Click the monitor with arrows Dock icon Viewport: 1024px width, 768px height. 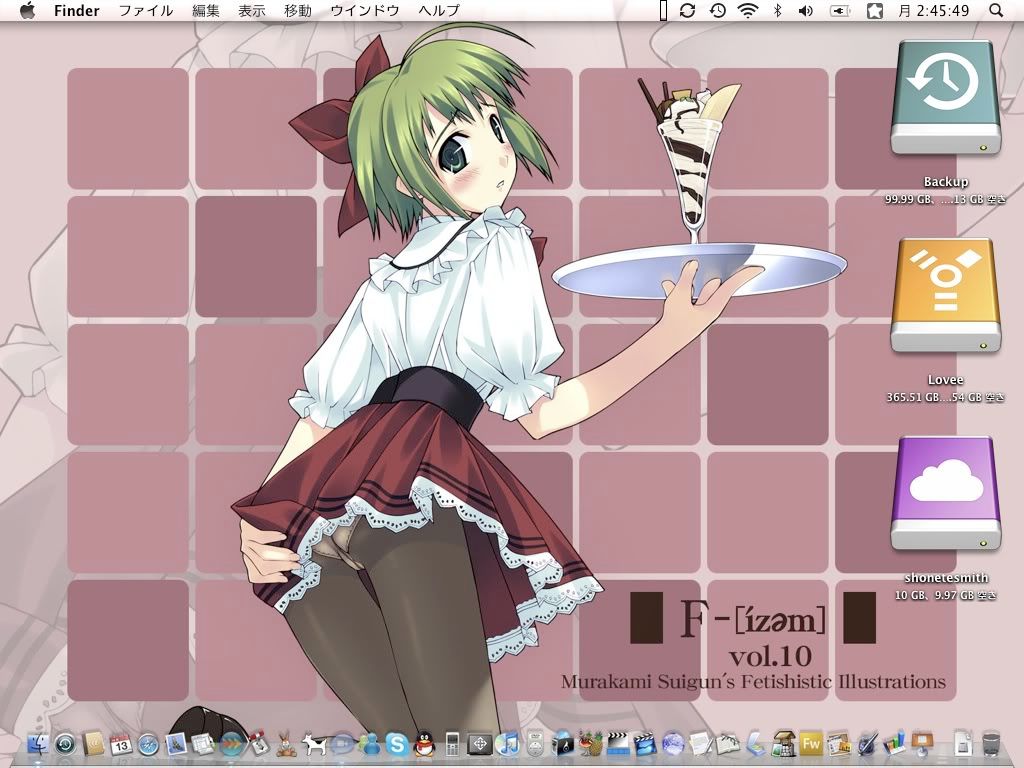[480, 744]
